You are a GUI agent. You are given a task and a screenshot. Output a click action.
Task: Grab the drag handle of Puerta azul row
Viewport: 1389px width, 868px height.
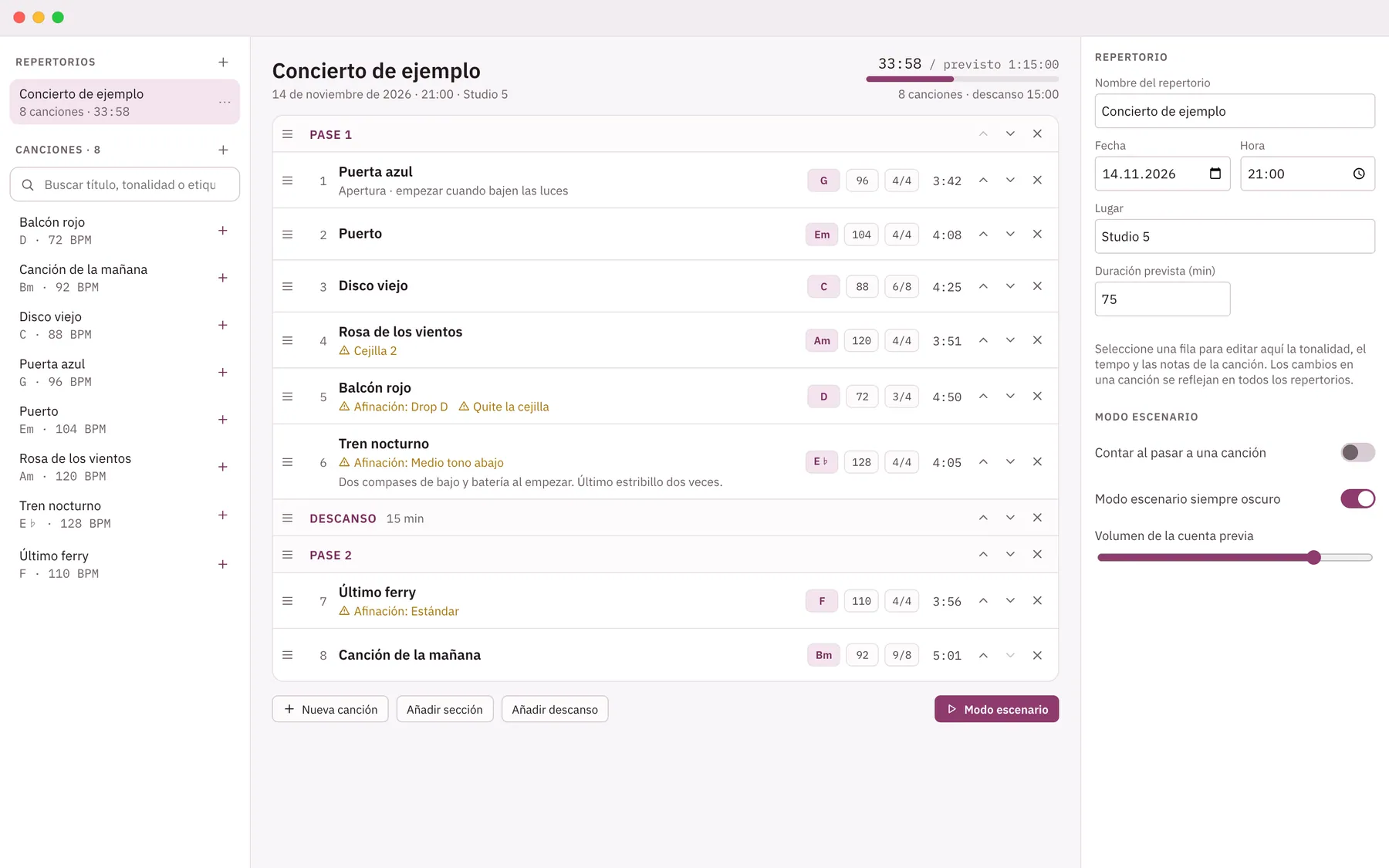288,180
